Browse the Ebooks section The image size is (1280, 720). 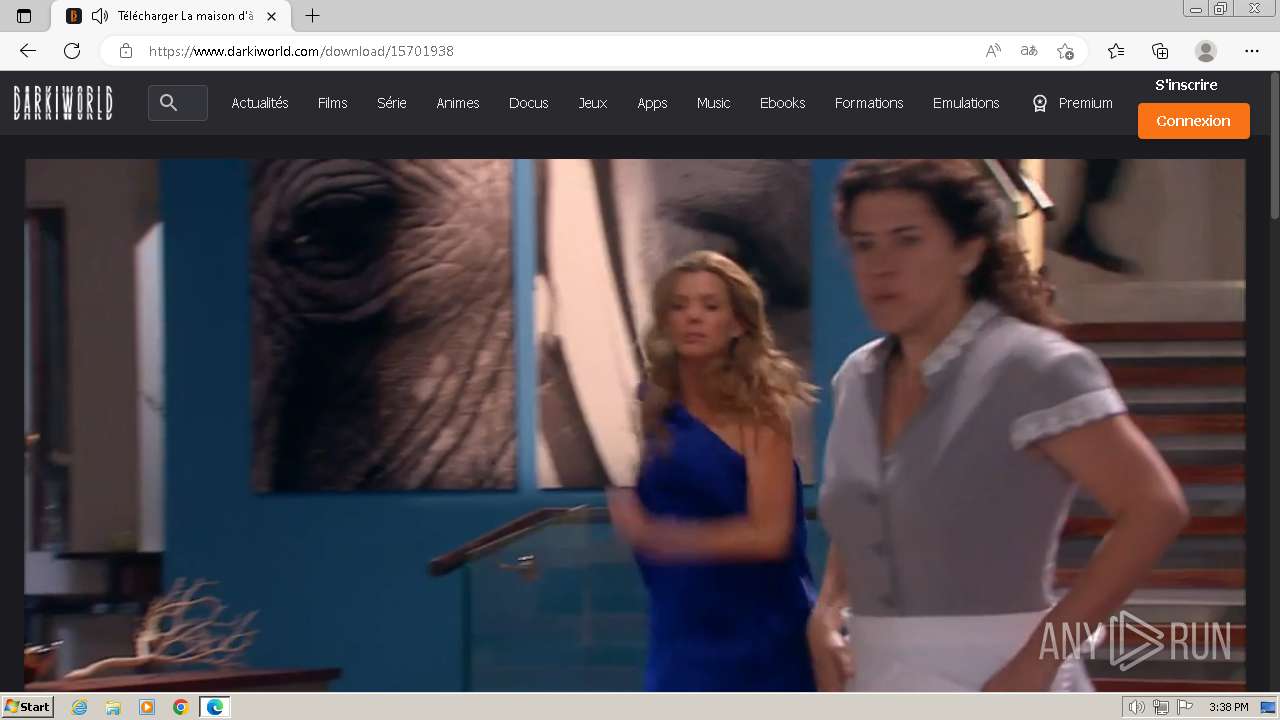click(782, 103)
